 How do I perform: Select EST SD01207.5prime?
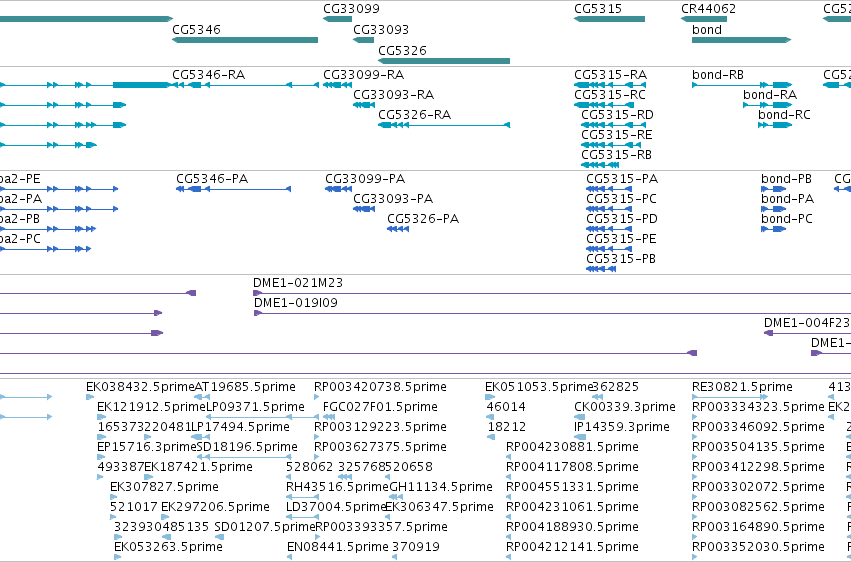point(264,527)
